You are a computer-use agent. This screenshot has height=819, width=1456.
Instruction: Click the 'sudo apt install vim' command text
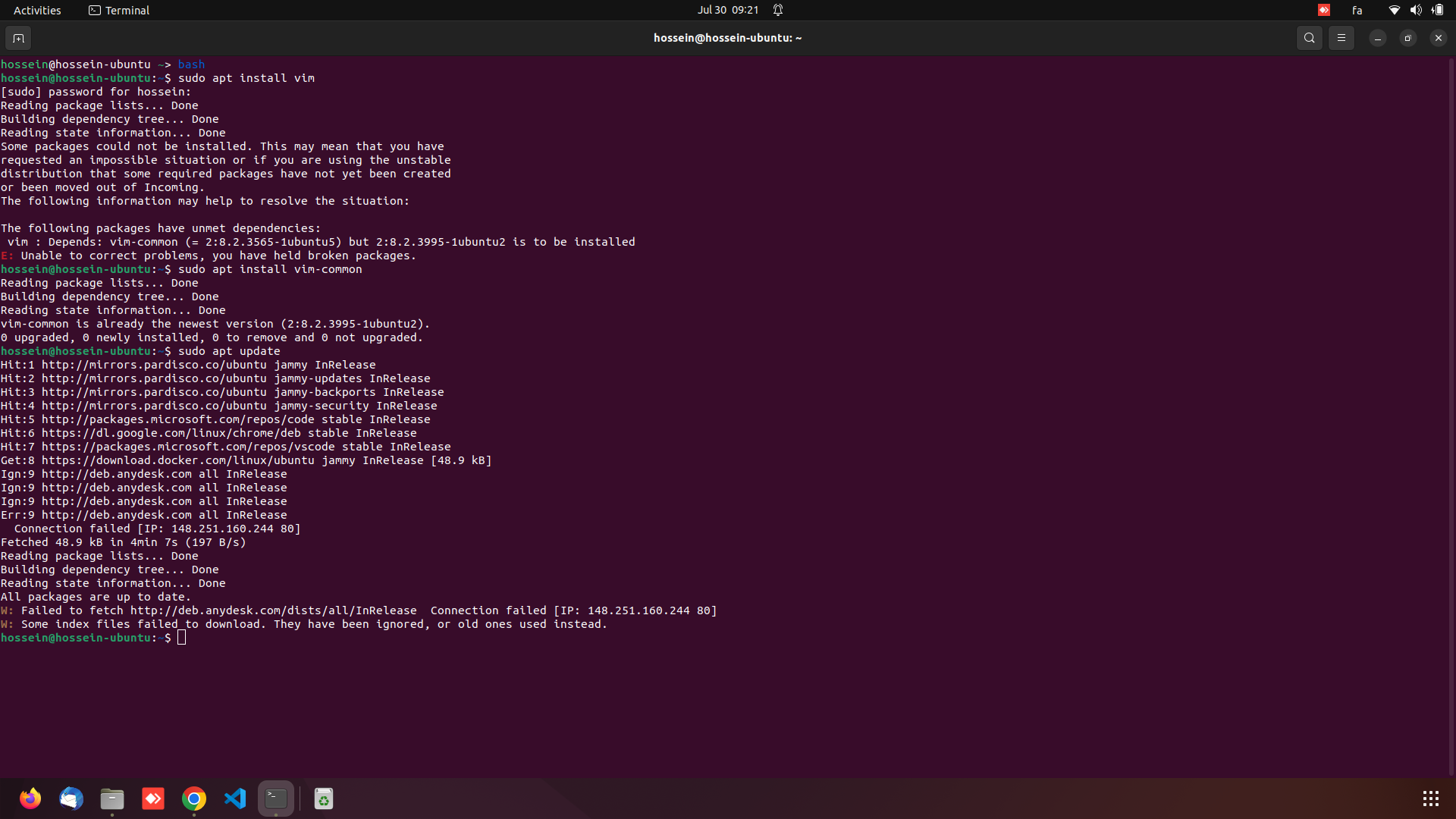[246, 78]
